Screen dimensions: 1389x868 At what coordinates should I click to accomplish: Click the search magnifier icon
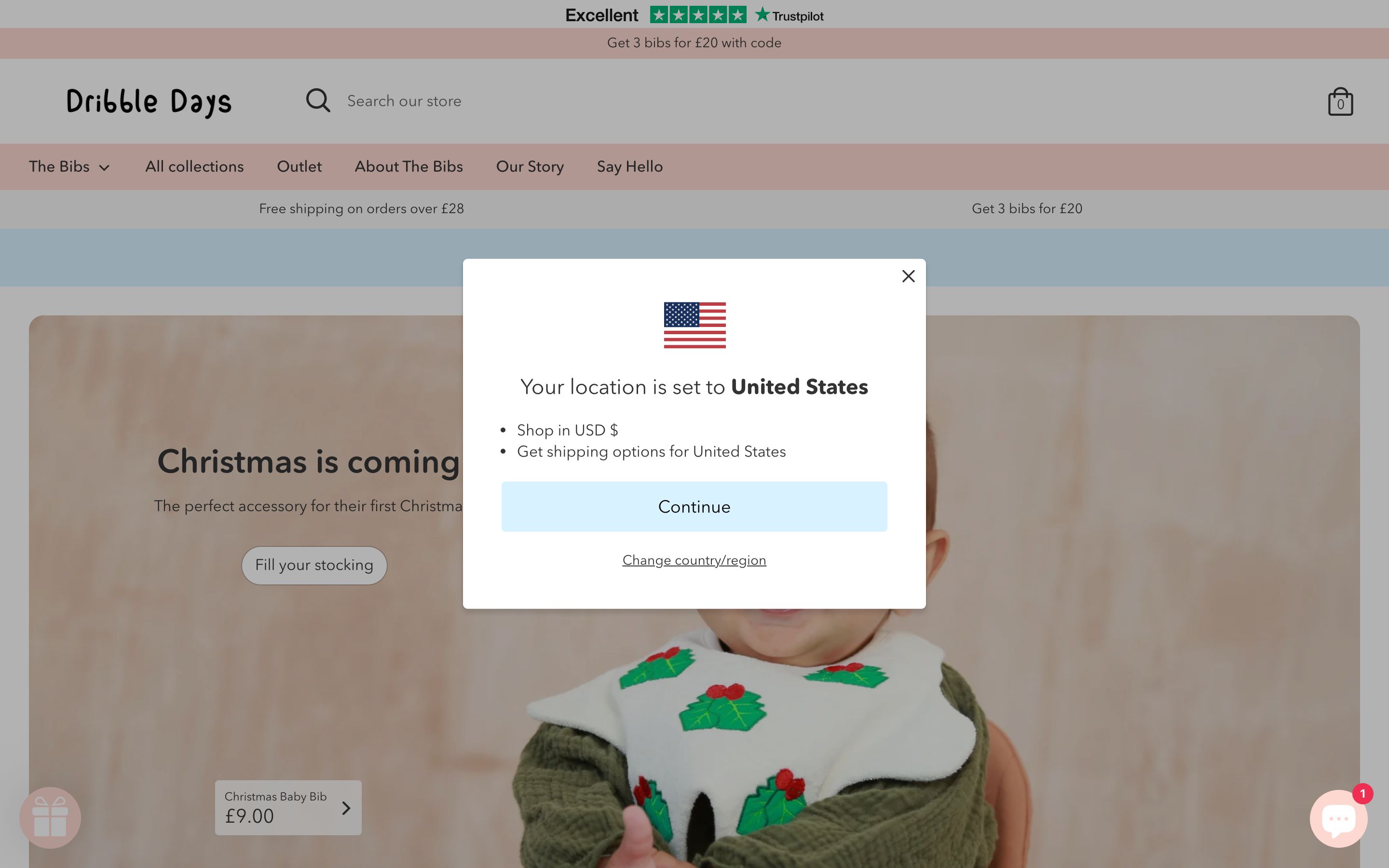point(318,100)
